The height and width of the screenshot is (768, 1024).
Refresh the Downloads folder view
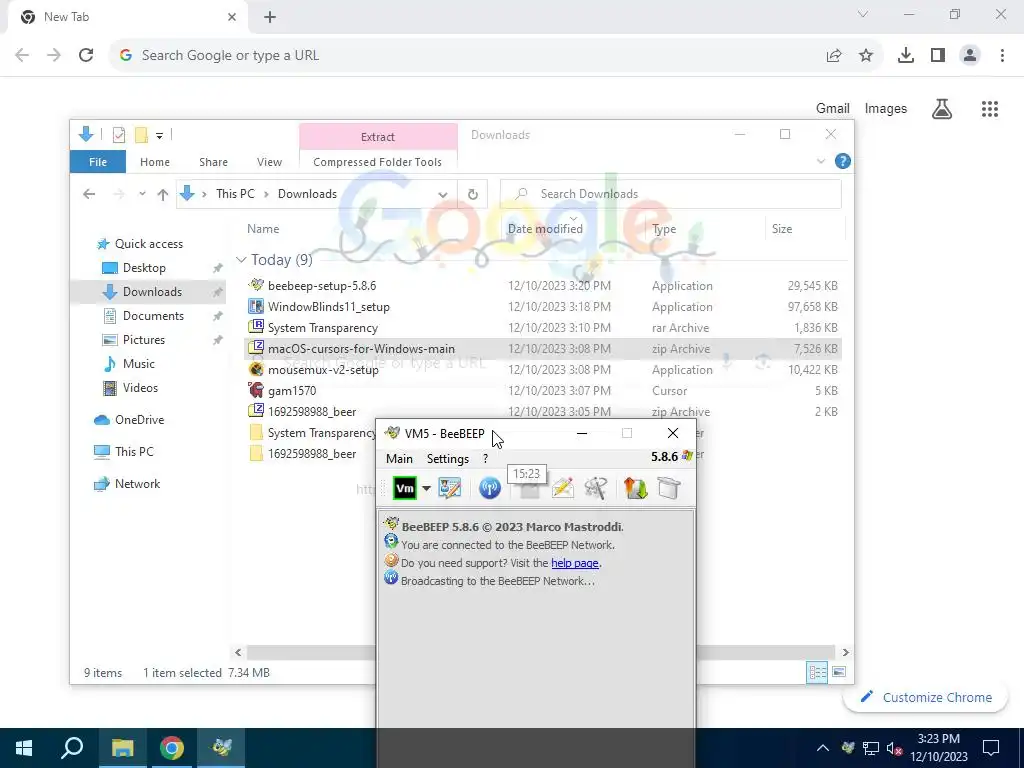(473, 194)
